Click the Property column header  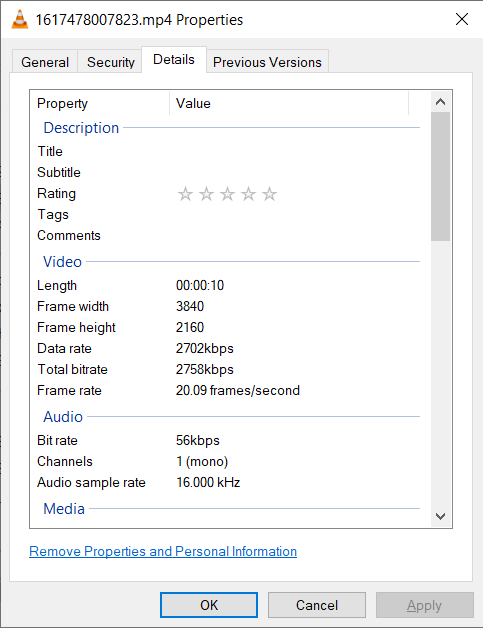pos(99,103)
